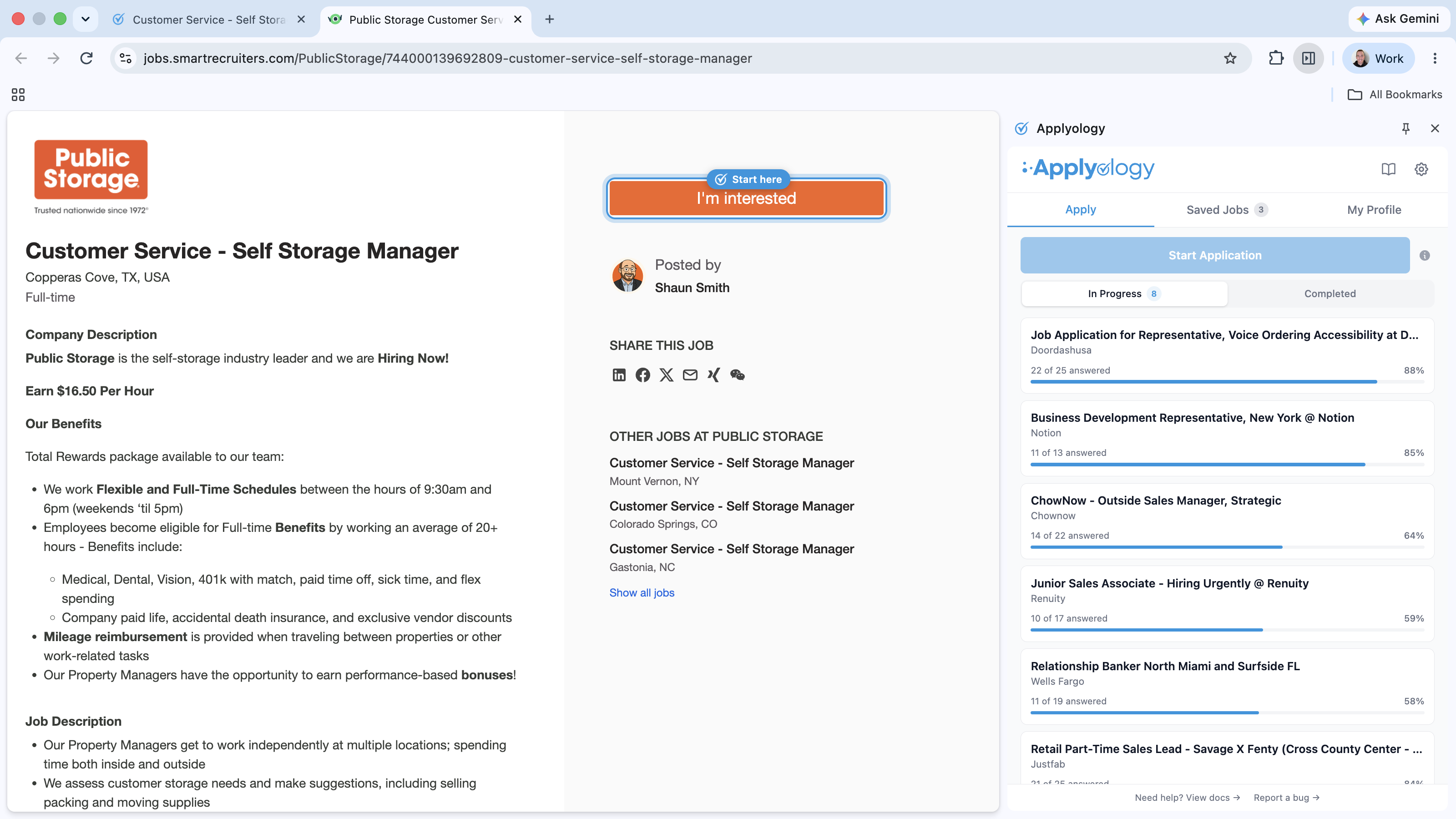This screenshot has height=819, width=1456.
Task: Click the address bar URL
Action: 447,58
